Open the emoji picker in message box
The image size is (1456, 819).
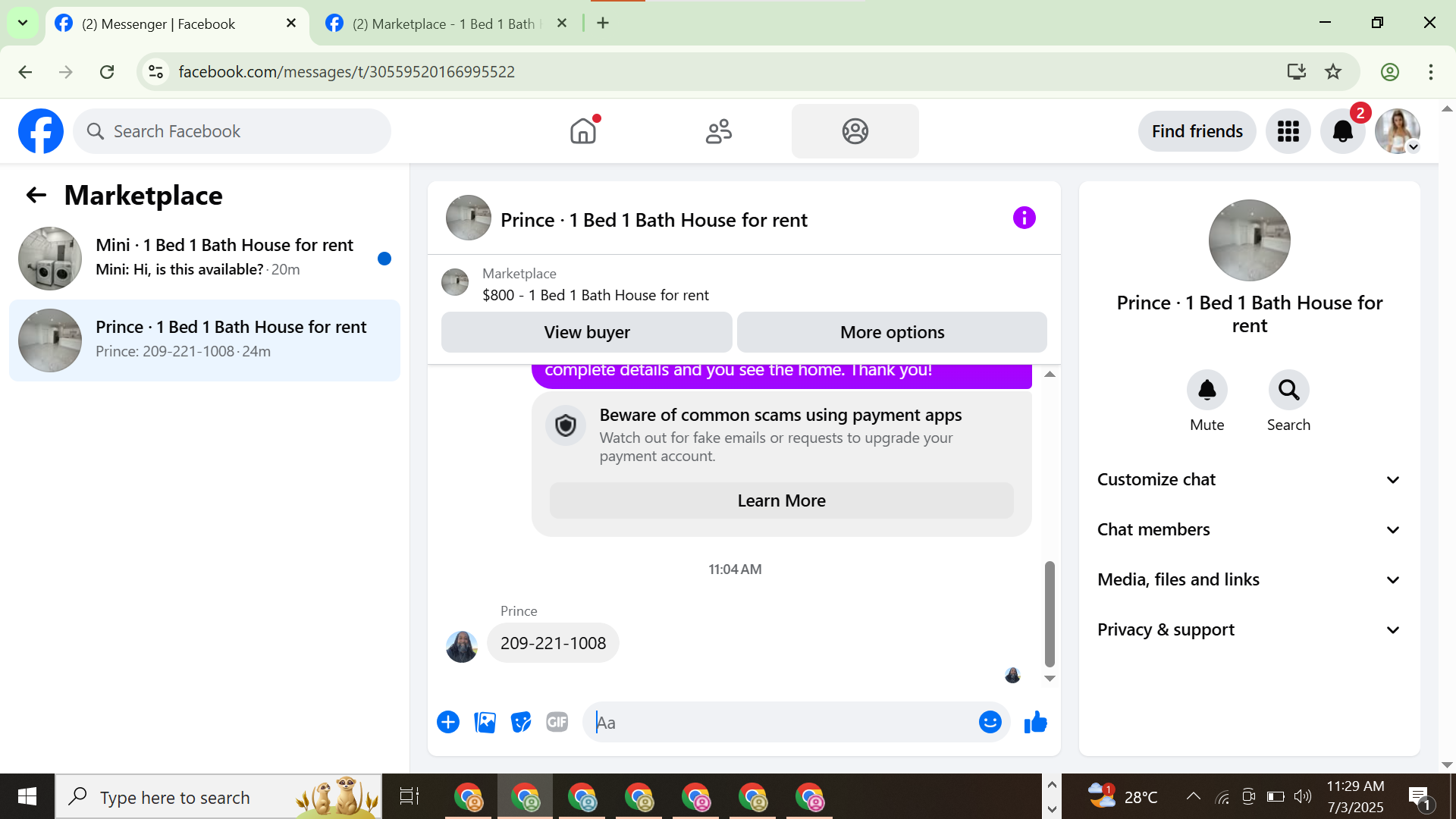pyautogui.click(x=990, y=723)
